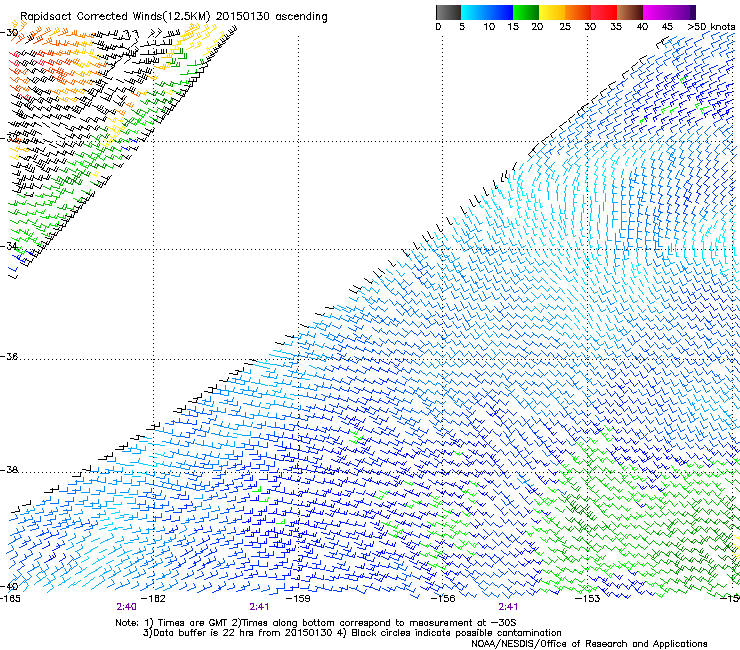Image resolution: width=740 pixels, height=650 pixels.
Task: Click the '15' legend scale label
Action: click(513, 27)
